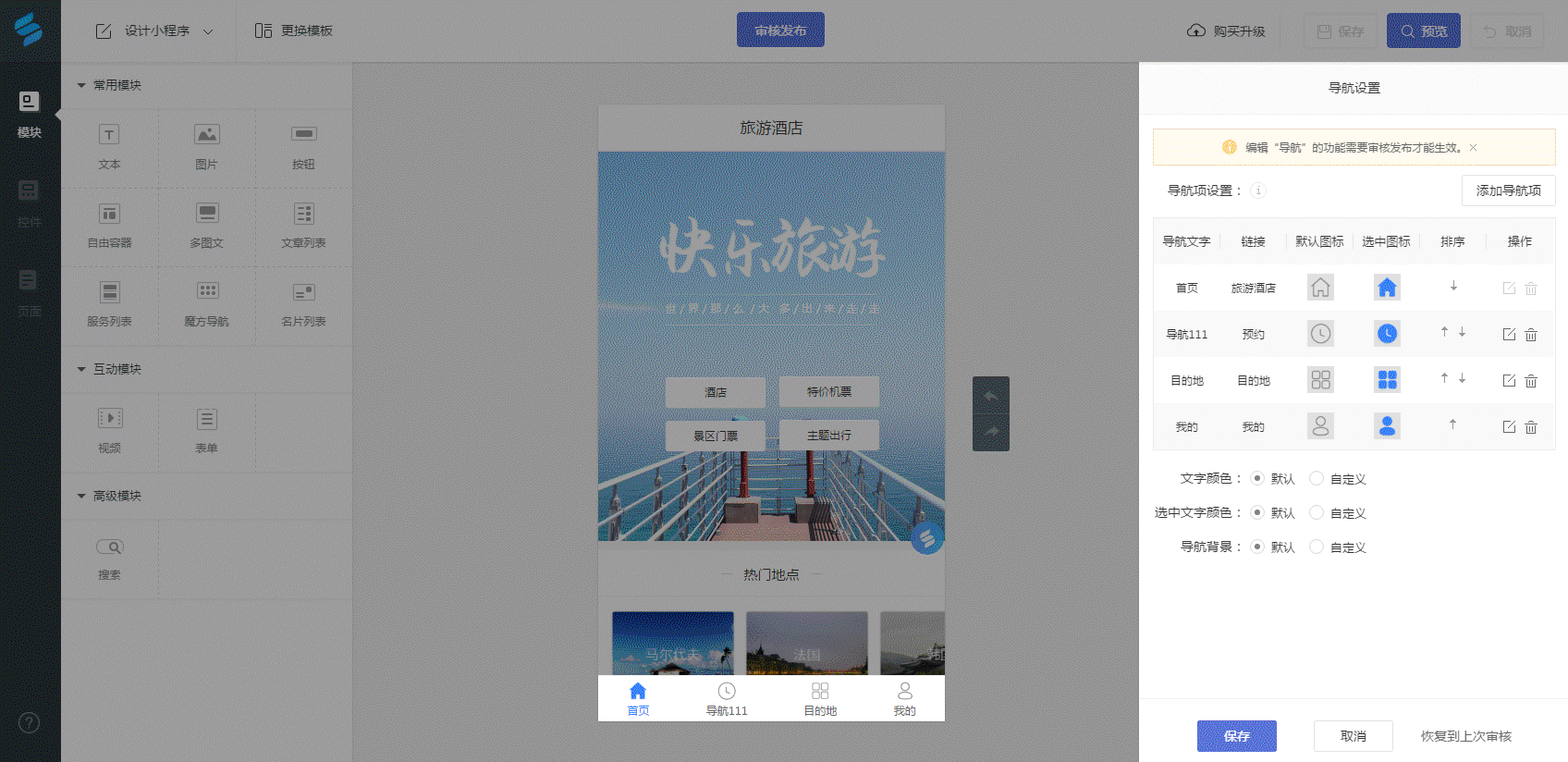Click 恢复到上次审核 link

(1466, 736)
